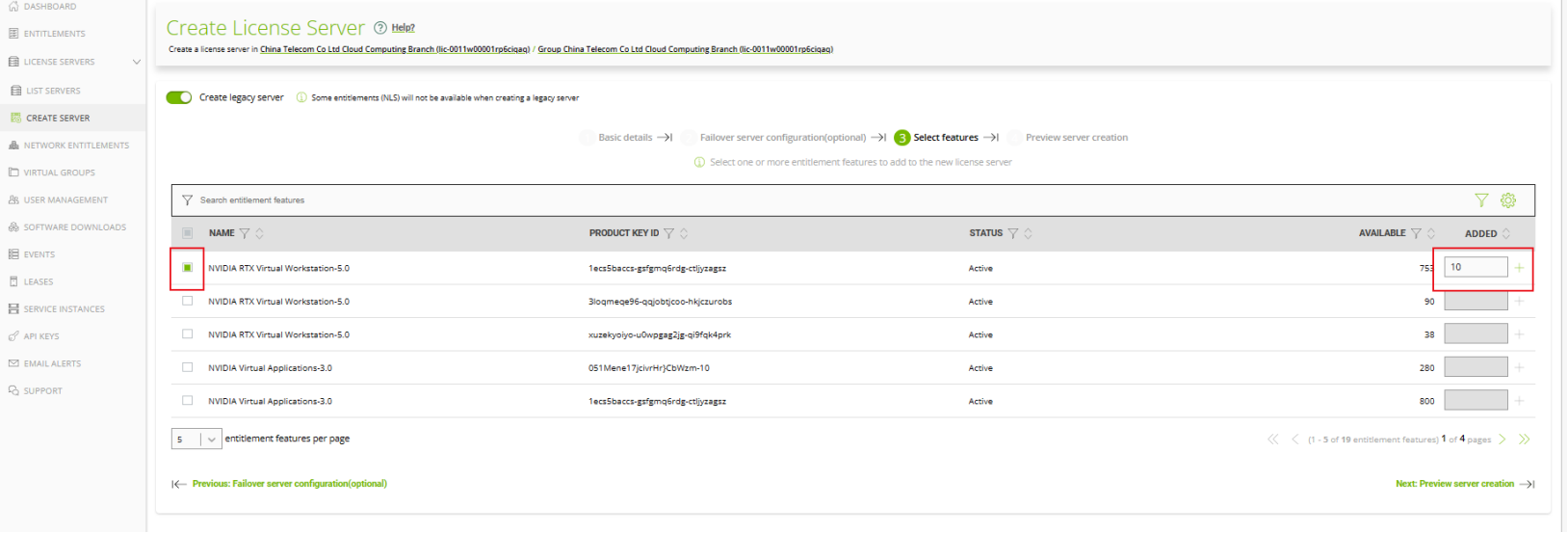Viewport: 1568px width, 533px height.
Task: Open Service Instances in the sidebar
Action: tap(64, 309)
